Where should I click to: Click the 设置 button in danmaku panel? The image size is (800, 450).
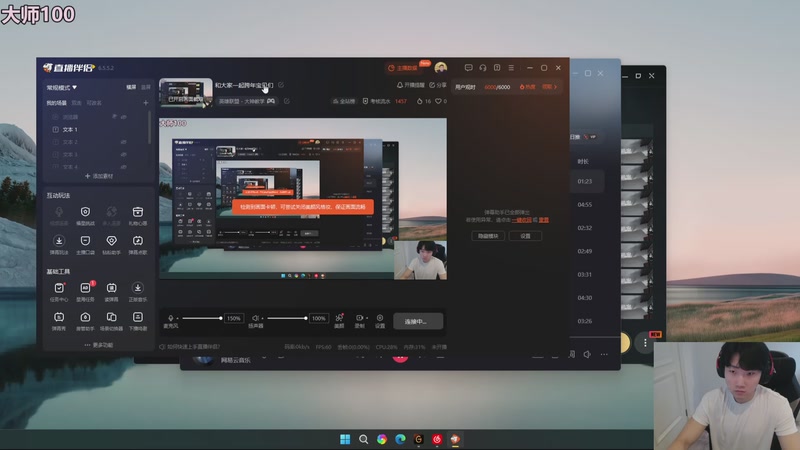[x=525, y=236]
